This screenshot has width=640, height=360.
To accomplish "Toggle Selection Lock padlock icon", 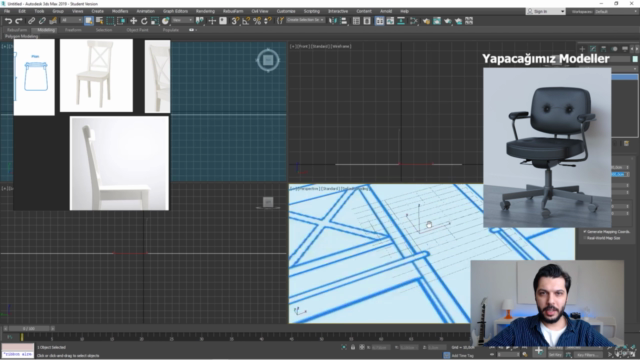I will (353, 347).
